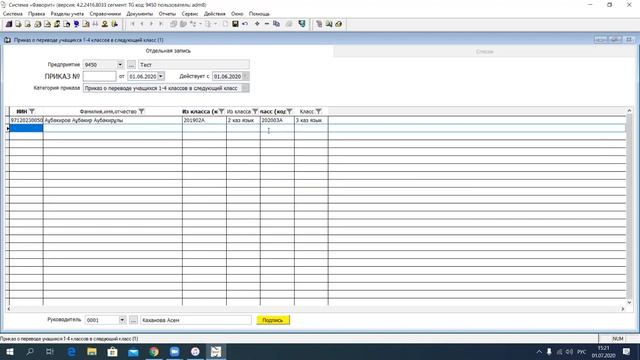Click the undo arrow toolbar icon
Image resolution: width=640 pixels, height=360 pixels.
(245, 24)
